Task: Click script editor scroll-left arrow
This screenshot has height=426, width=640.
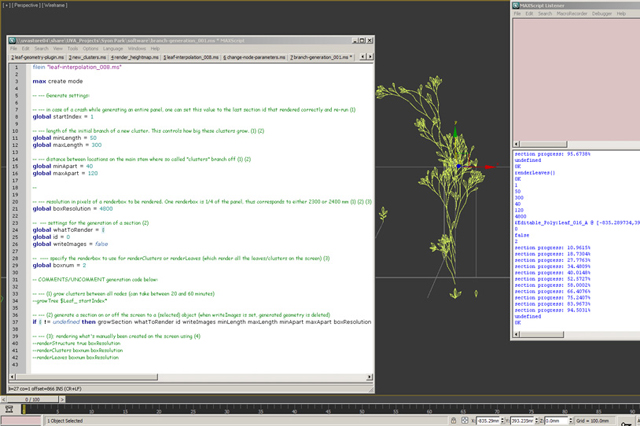Action: (12, 377)
